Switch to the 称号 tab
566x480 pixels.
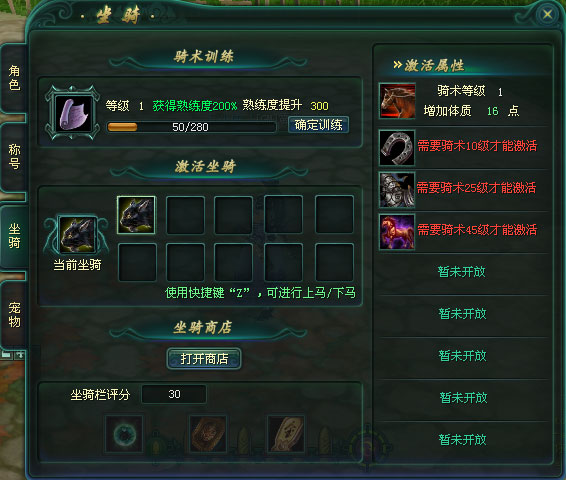tap(14, 156)
